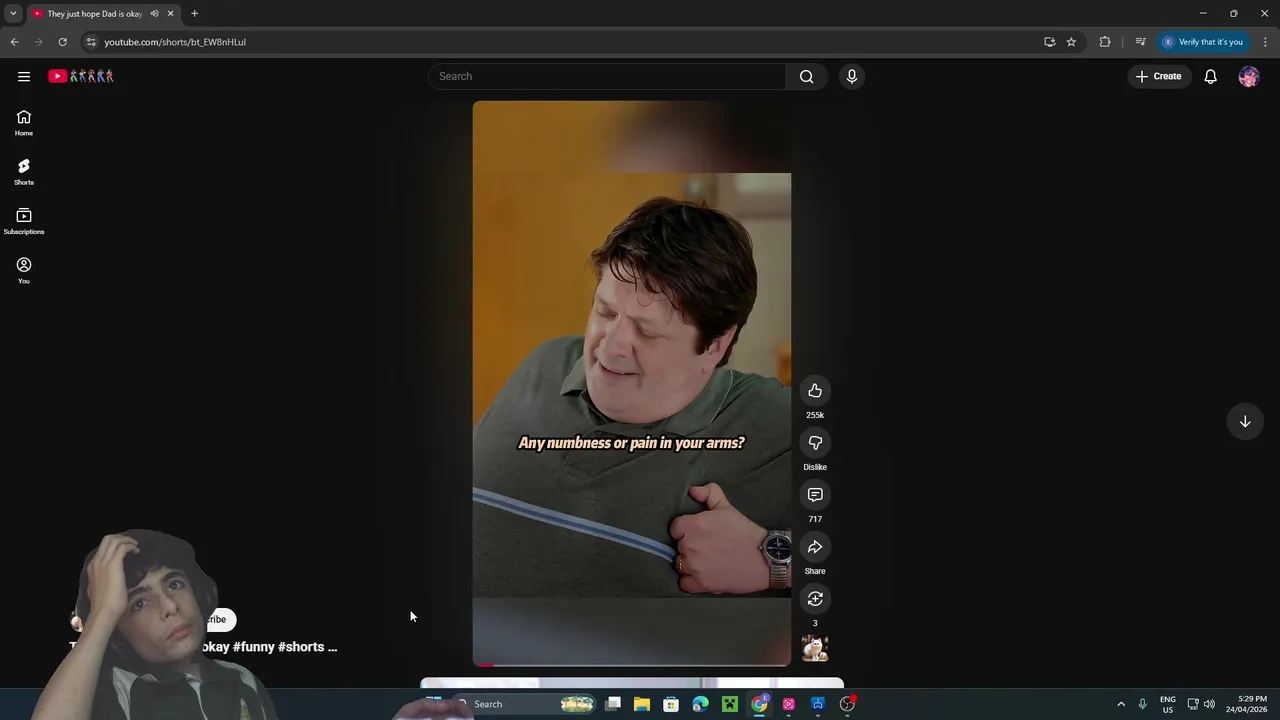The width and height of the screenshot is (1280, 720).
Task: Go to YouTube home via the logo
Action: coord(81,76)
